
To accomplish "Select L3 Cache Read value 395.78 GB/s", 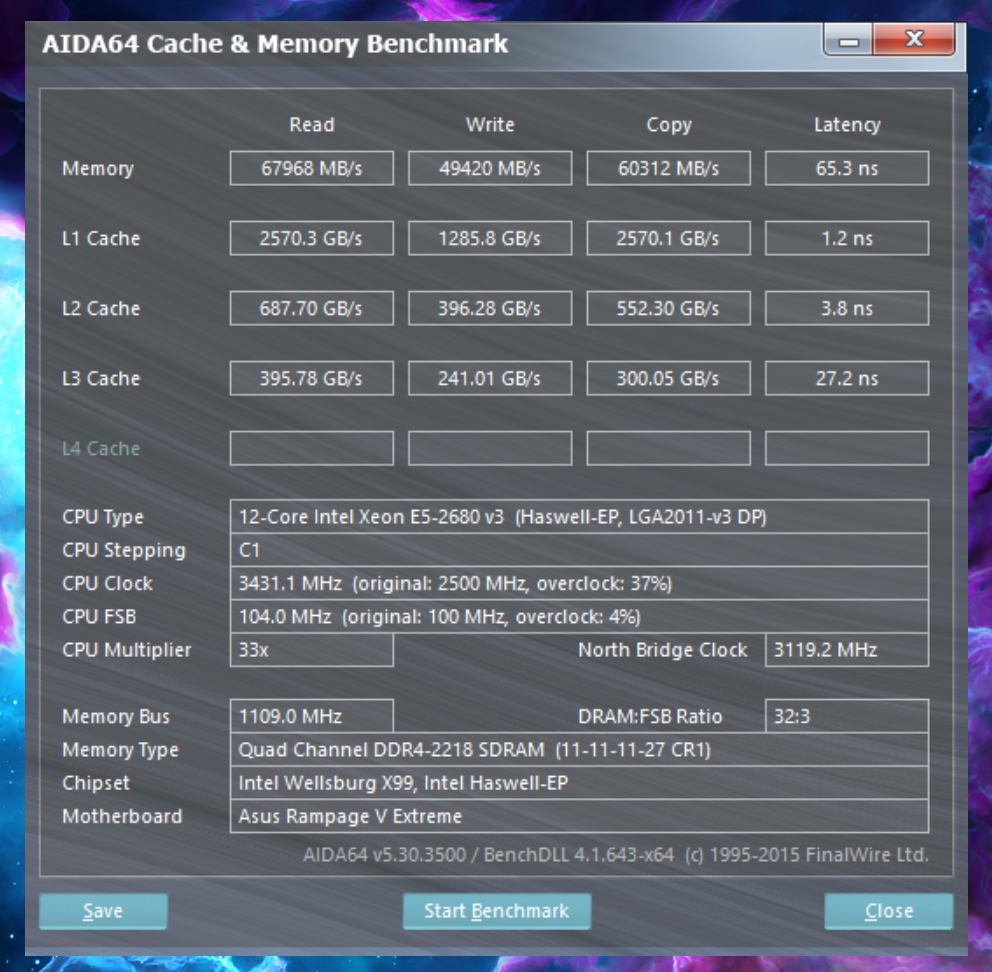I will pos(311,378).
